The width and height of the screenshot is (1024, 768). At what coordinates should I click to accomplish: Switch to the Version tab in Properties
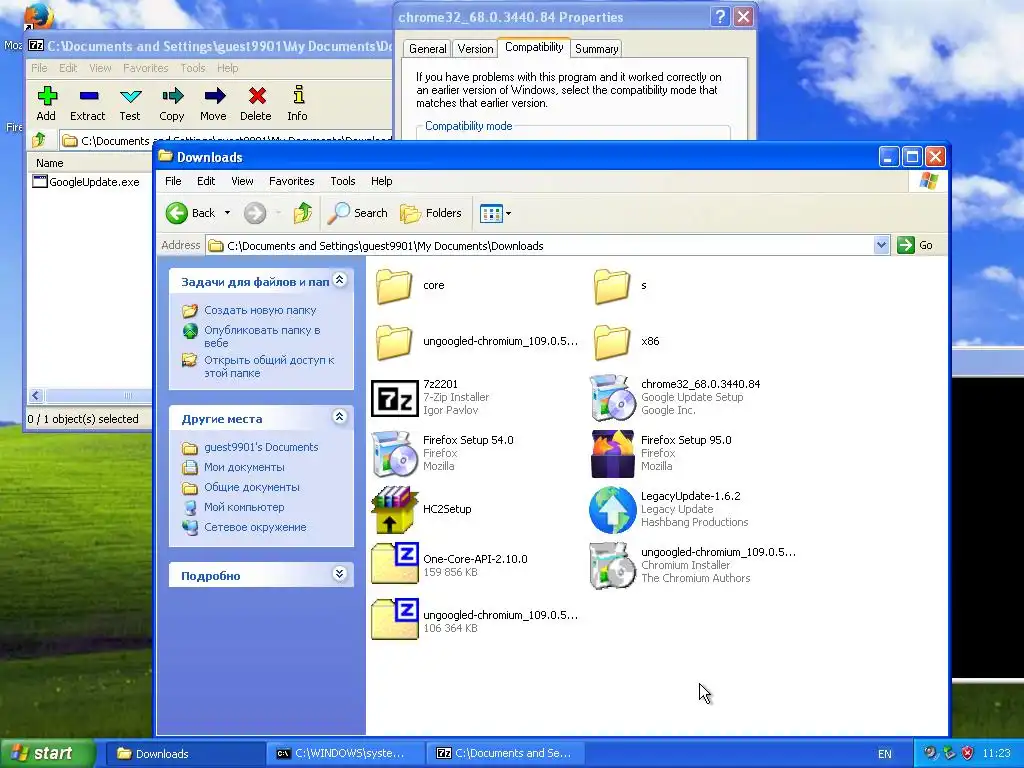475,49
